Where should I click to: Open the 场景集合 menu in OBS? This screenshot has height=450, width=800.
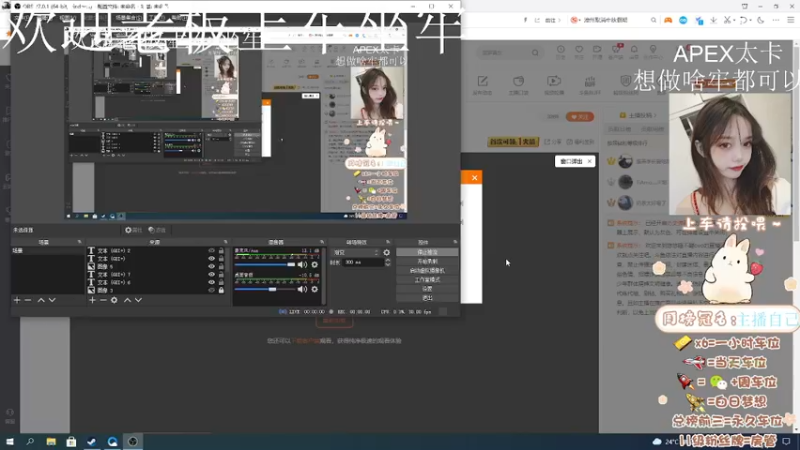click(x=128, y=17)
